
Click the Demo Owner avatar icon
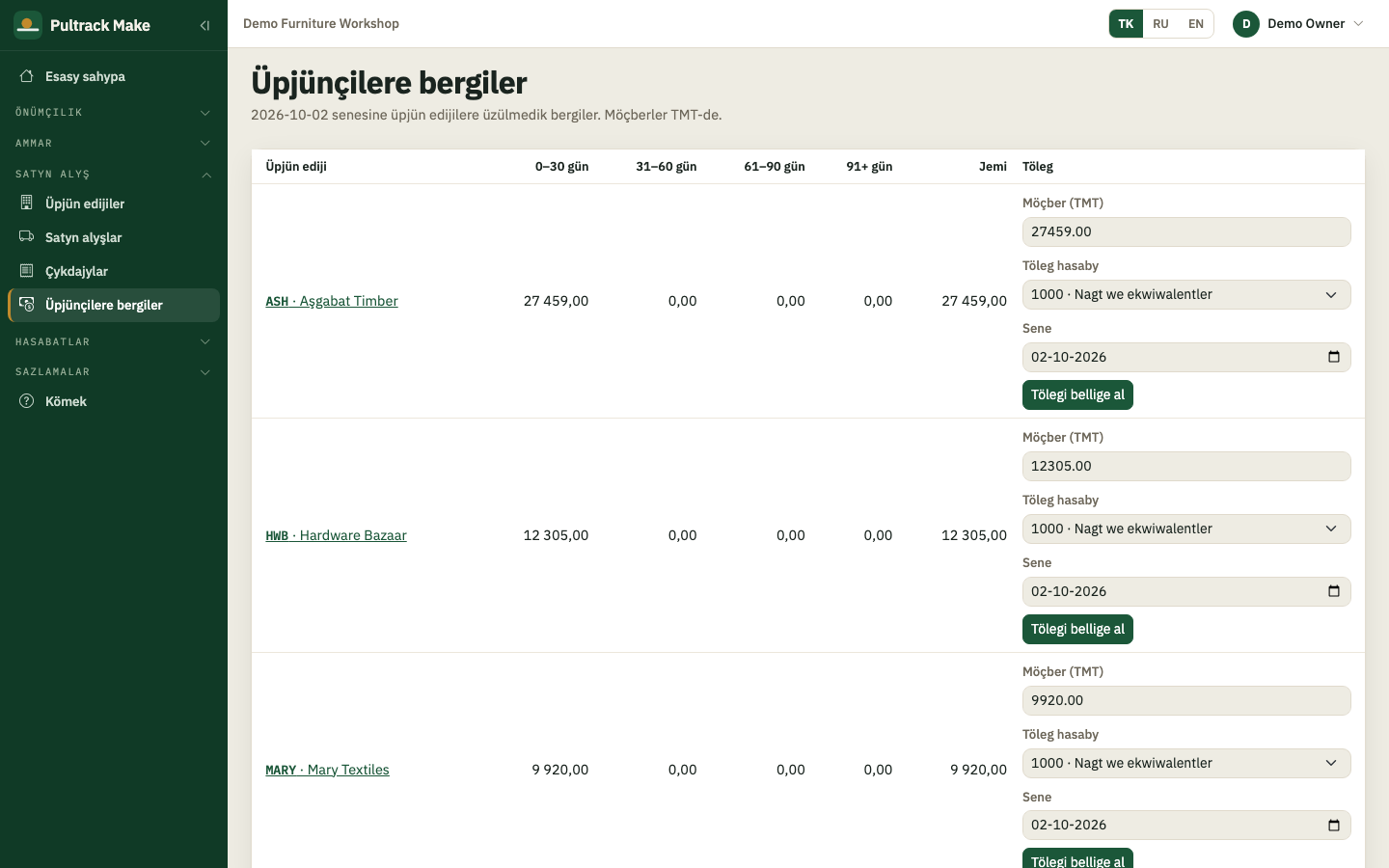click(x=1246, y=24)
